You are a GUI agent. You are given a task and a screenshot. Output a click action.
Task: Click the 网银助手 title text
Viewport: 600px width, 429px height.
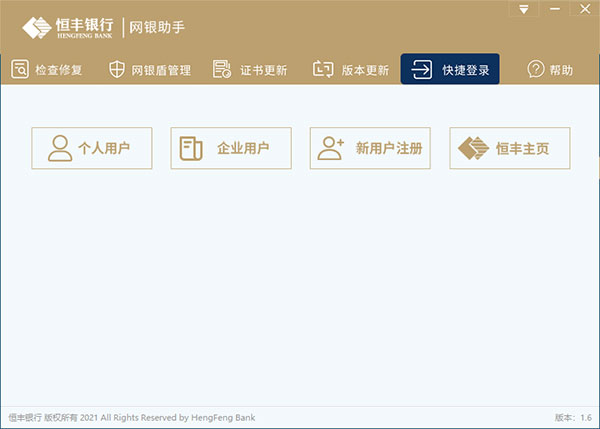[157, 28]
